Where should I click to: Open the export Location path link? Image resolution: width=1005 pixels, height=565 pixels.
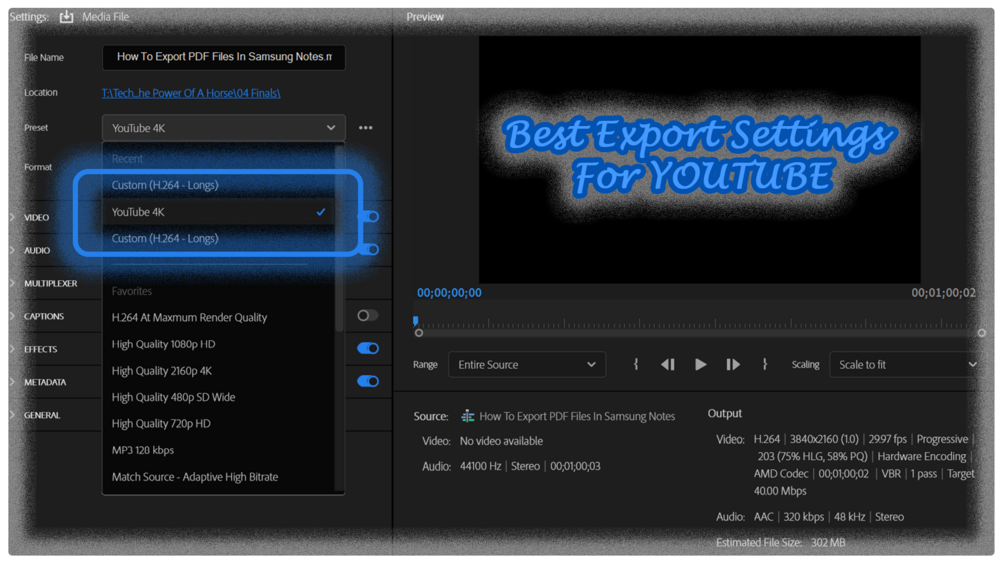[x=191, y=93]
